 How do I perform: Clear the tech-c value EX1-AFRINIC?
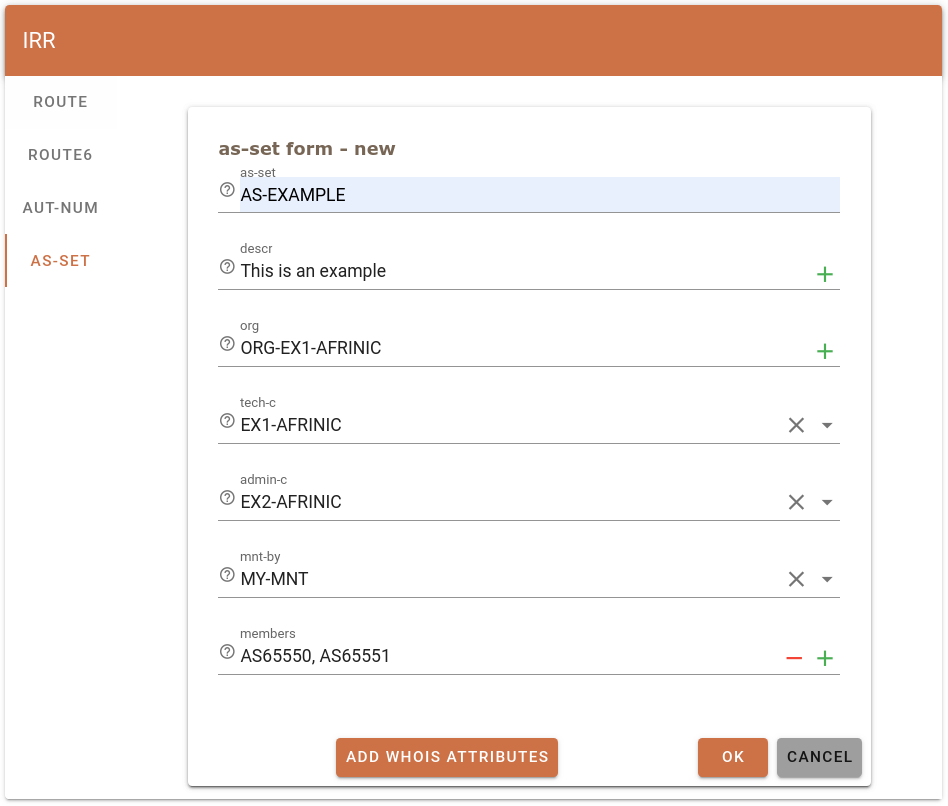point(796,425)
